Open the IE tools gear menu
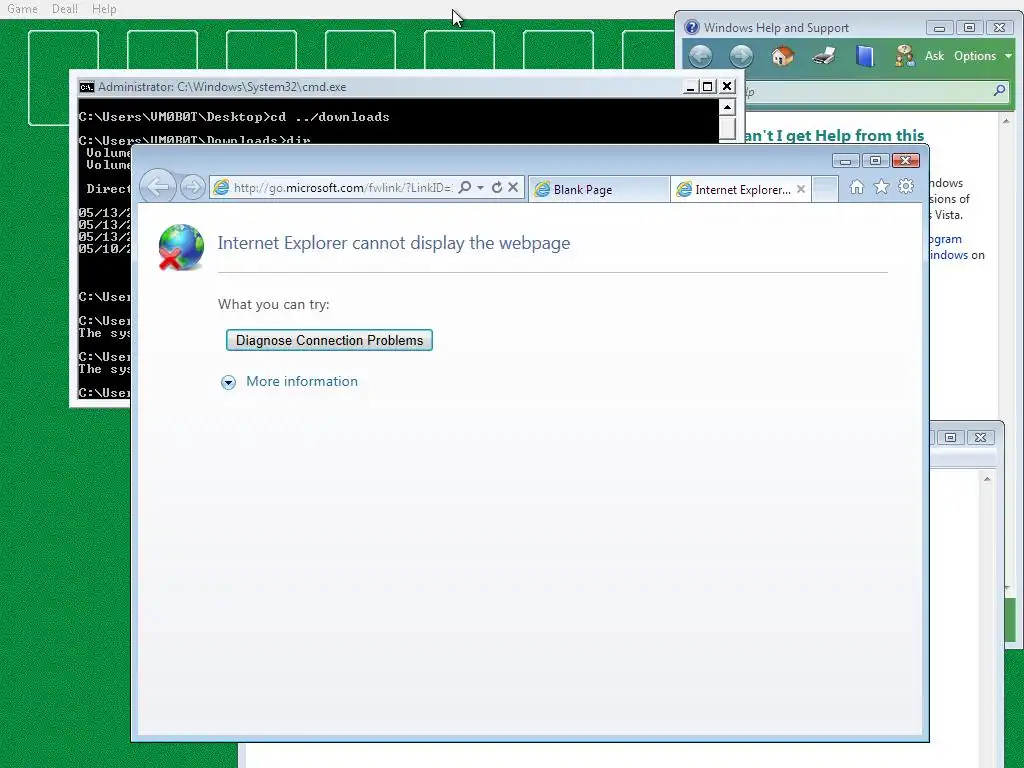 (906, 187)
